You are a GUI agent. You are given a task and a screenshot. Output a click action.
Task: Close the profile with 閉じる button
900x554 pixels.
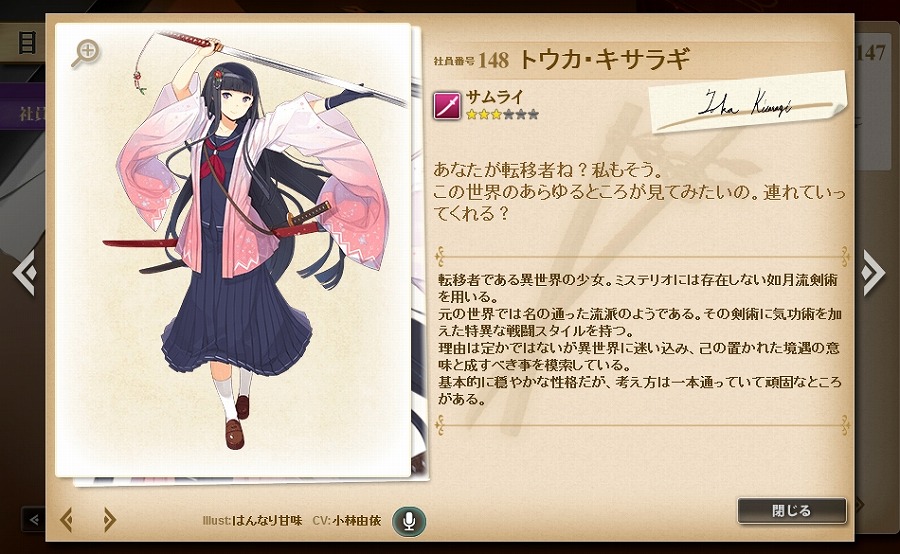point(792,510)
